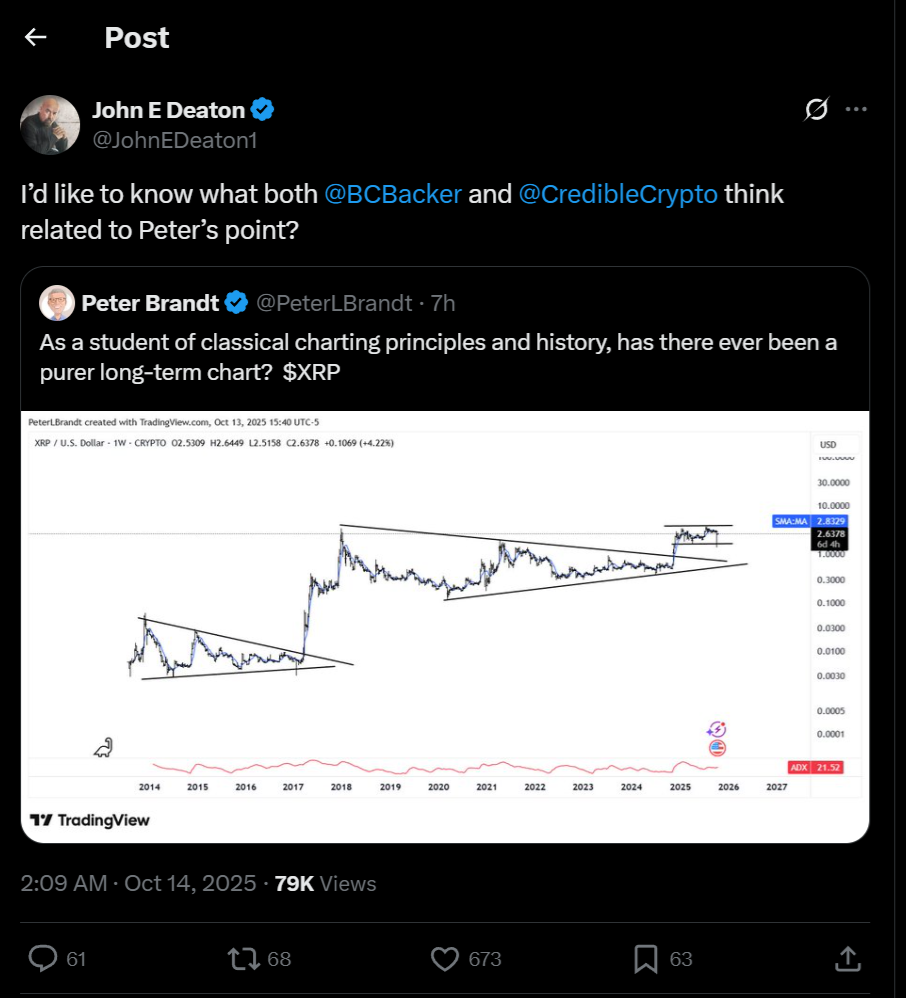Click the TradingView logo on chart

(90, 820)
